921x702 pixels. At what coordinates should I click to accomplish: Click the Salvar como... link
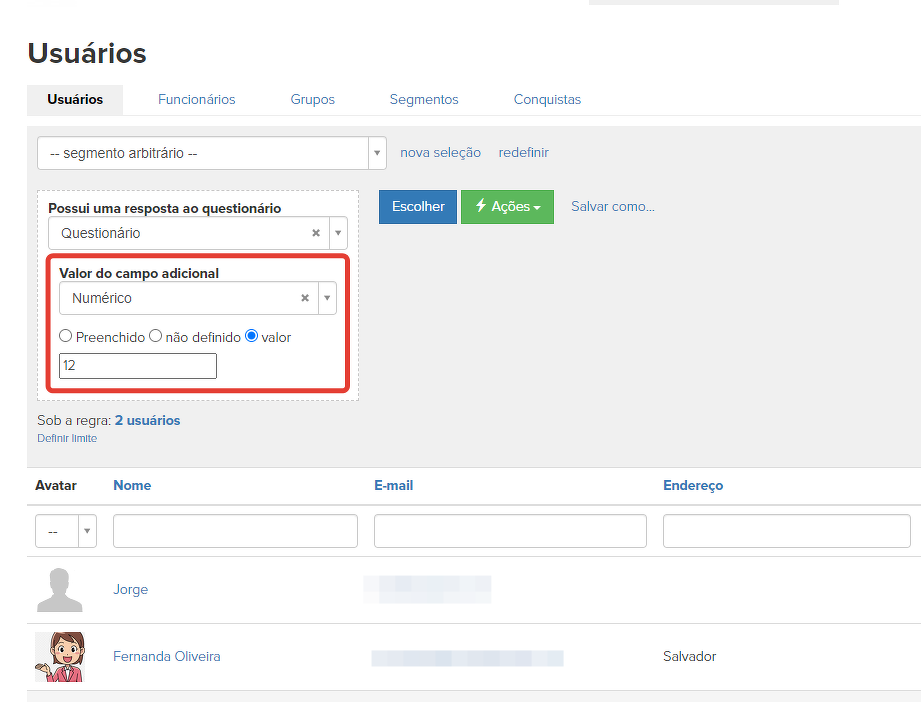[x=612, y=206]
